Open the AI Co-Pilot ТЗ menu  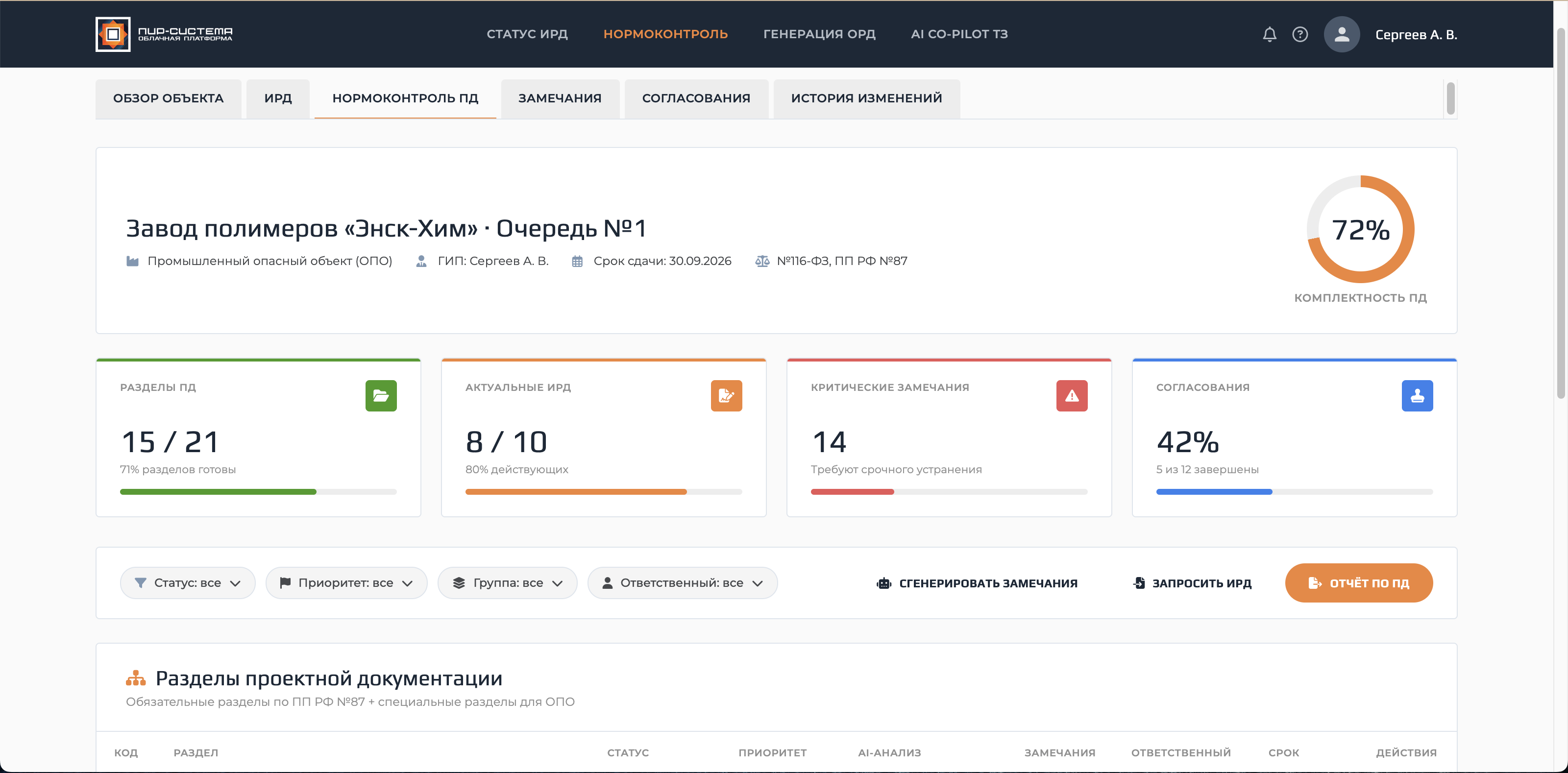[959, 34]
